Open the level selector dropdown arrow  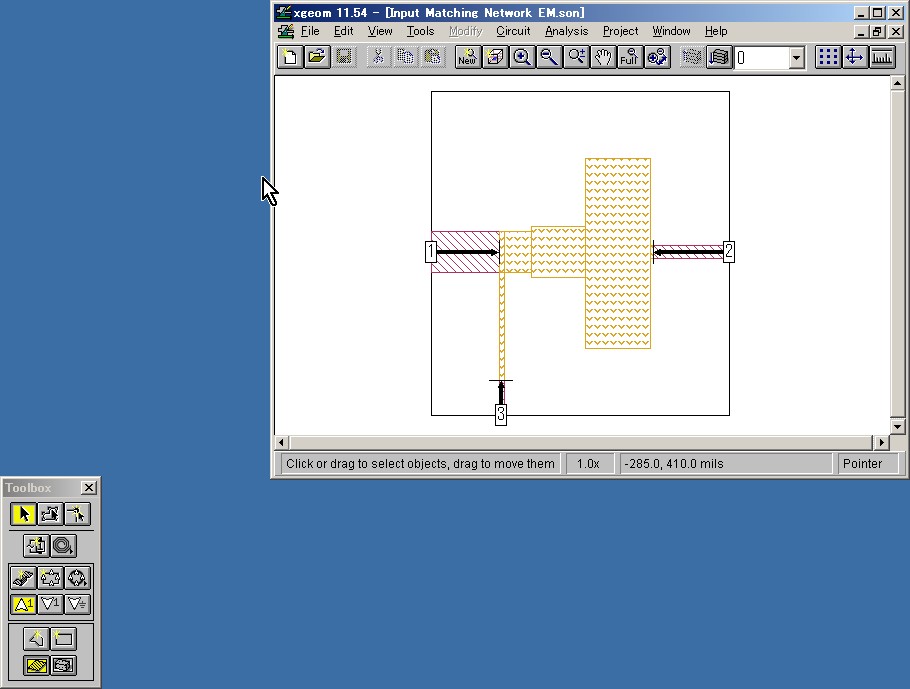click(796, 57)
